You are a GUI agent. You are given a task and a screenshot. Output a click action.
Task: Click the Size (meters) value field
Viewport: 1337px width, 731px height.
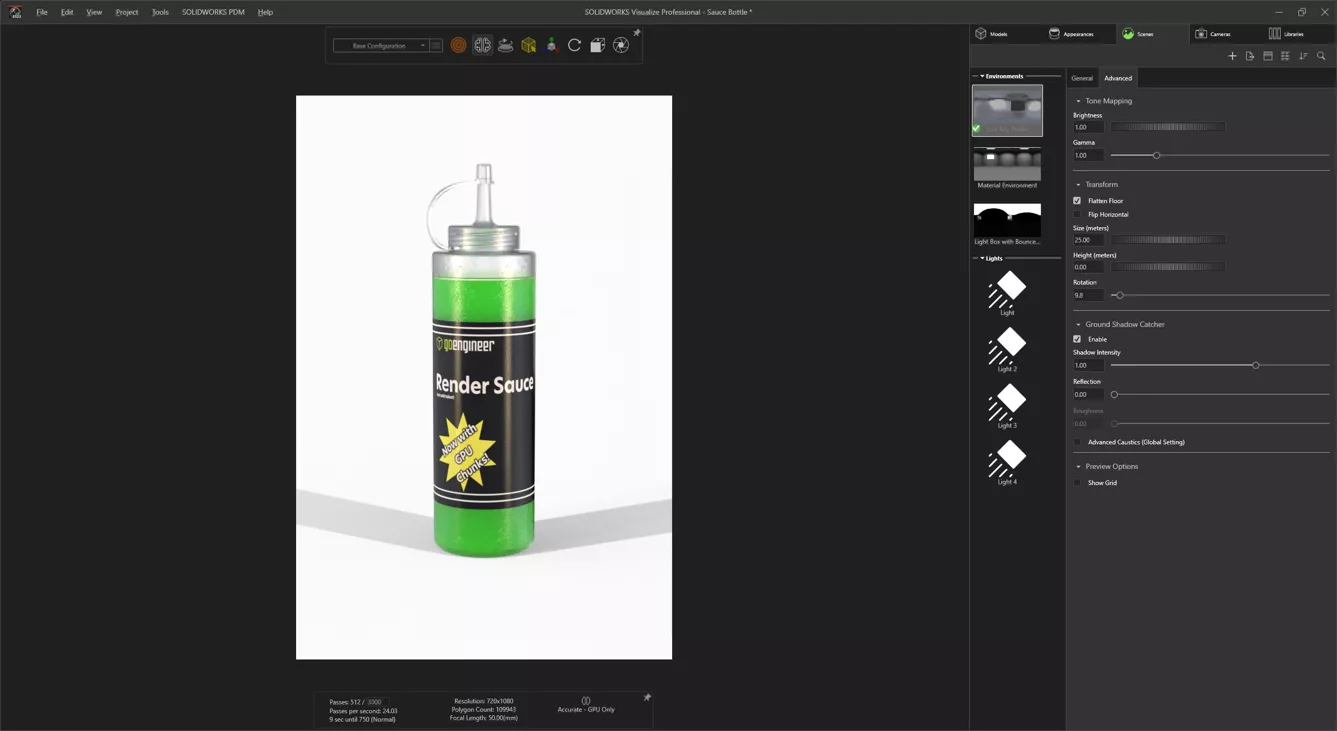pyautogui.click(x=1088, y=240)
